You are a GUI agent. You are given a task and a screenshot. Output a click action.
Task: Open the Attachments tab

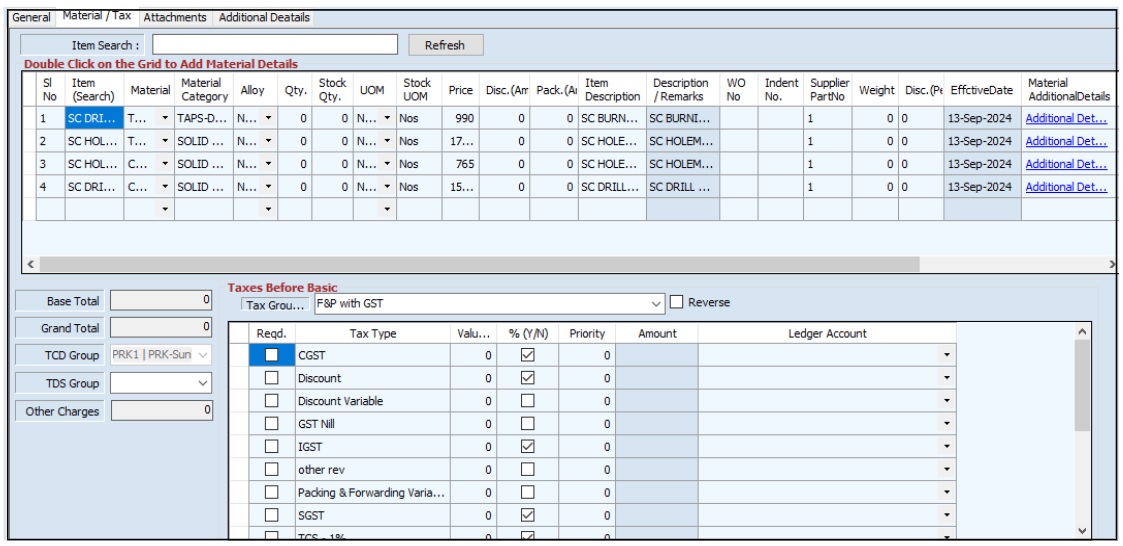(175, 18)
